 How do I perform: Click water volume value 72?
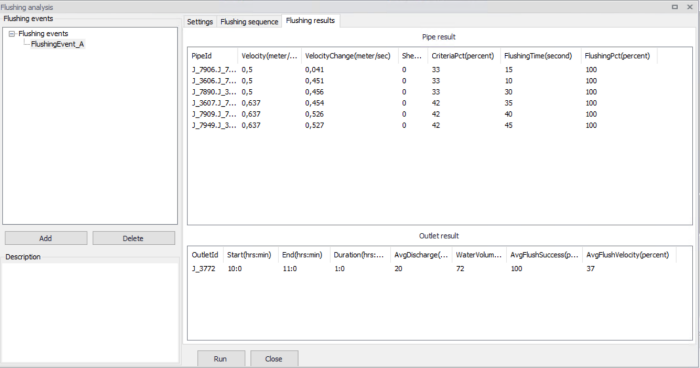tap(460, 269)
